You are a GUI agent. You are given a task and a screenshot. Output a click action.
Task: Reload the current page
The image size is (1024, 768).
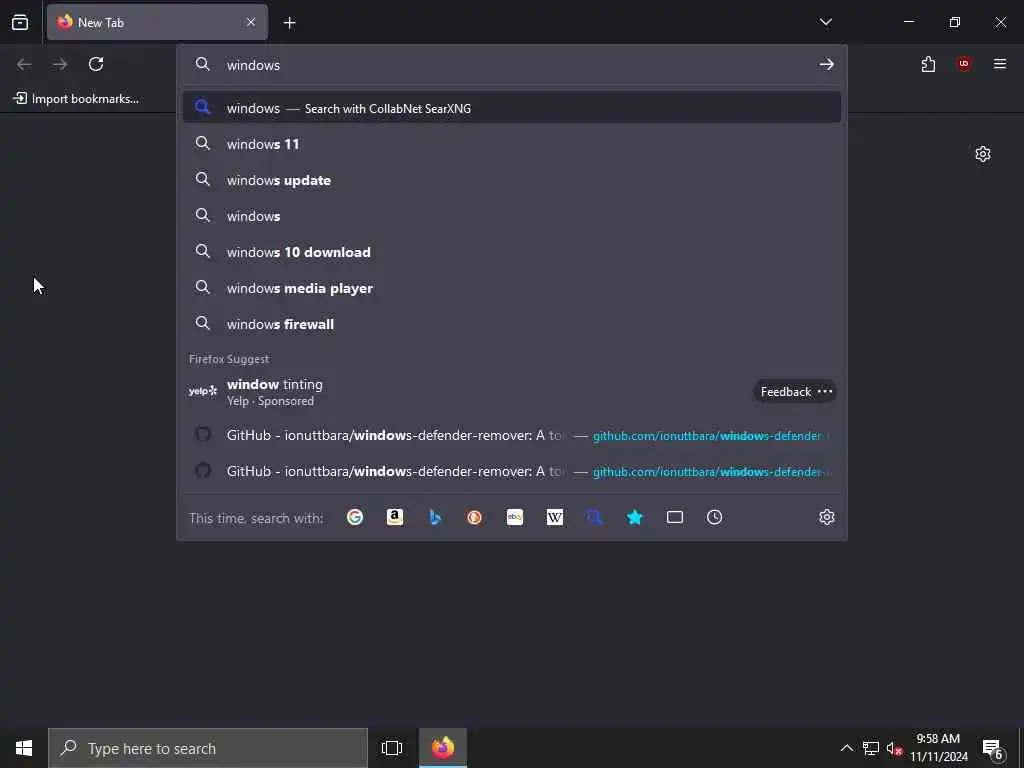point(96,64)
